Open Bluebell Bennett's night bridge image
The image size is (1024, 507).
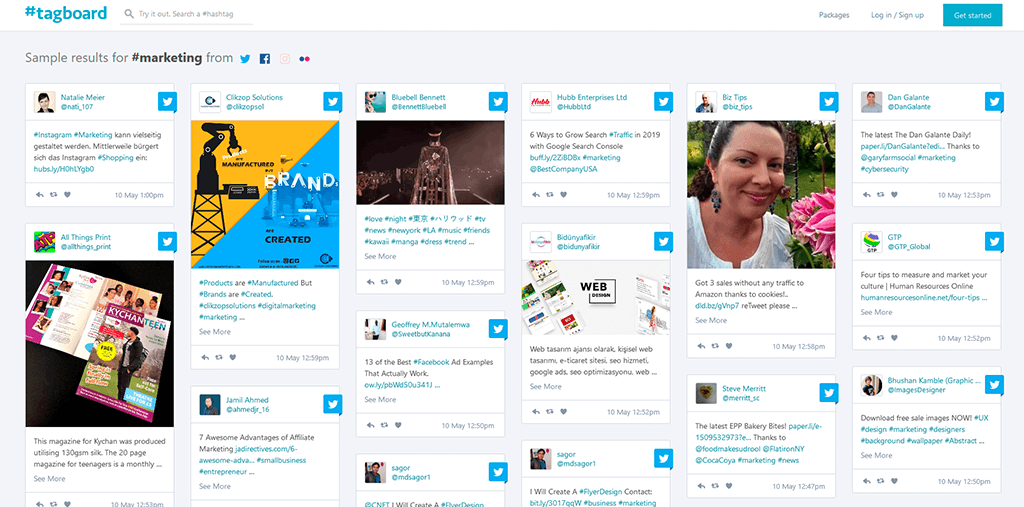[x=430, y=162]
